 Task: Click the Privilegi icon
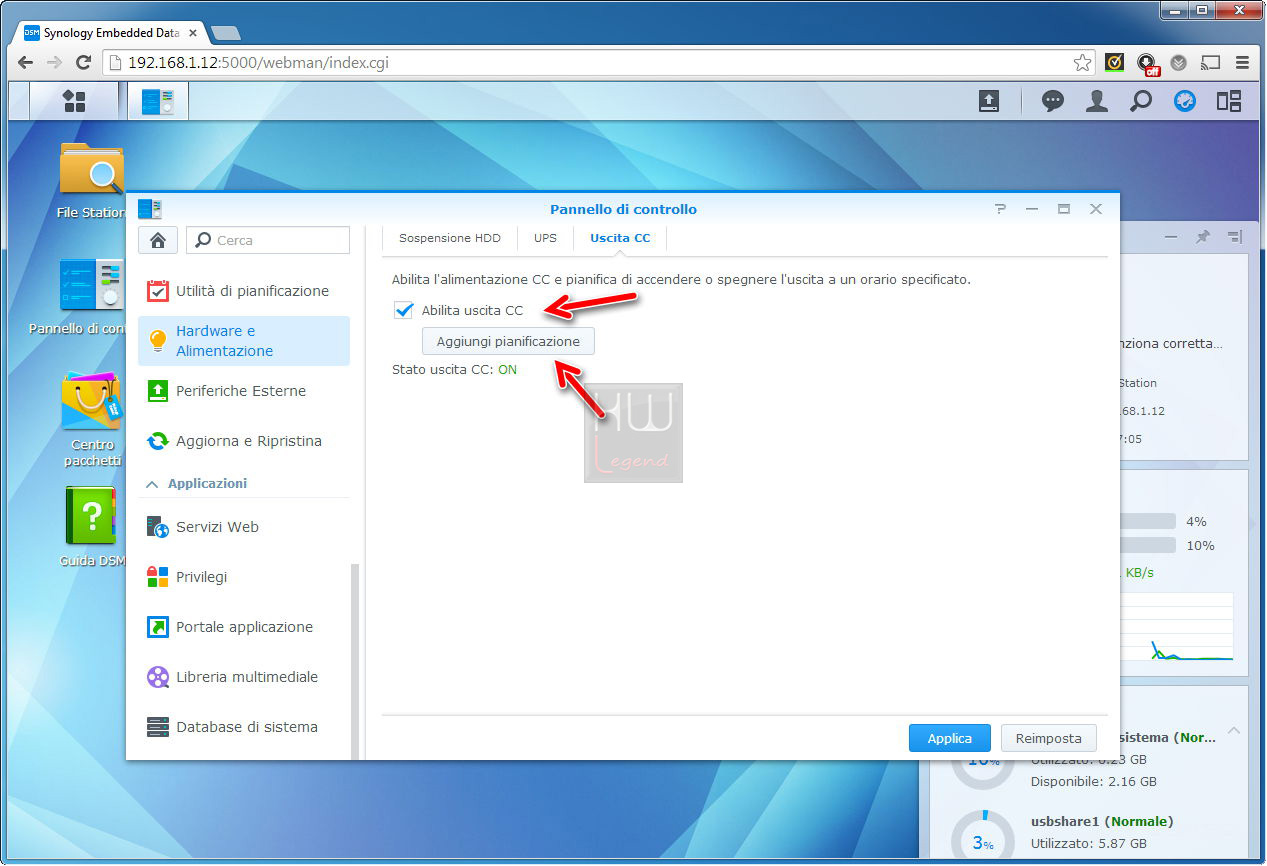158,577
